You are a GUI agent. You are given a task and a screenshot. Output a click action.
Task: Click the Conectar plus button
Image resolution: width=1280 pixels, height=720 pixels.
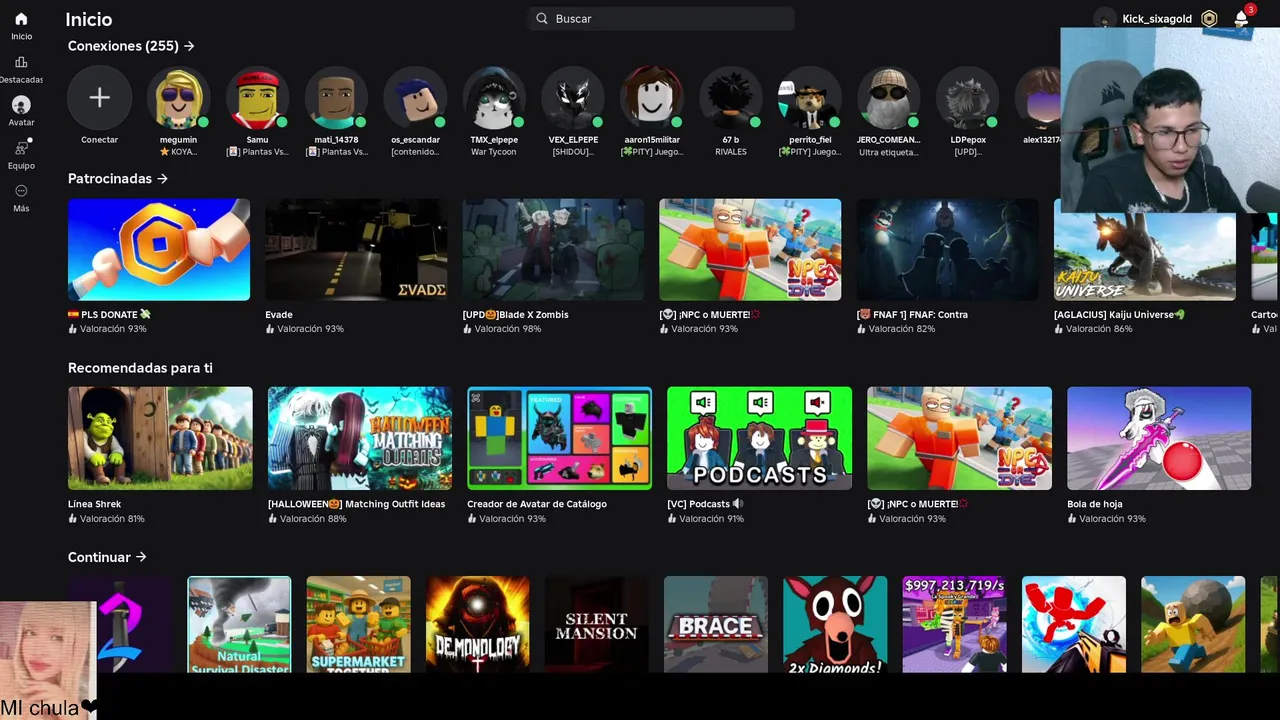pos(99,98)
